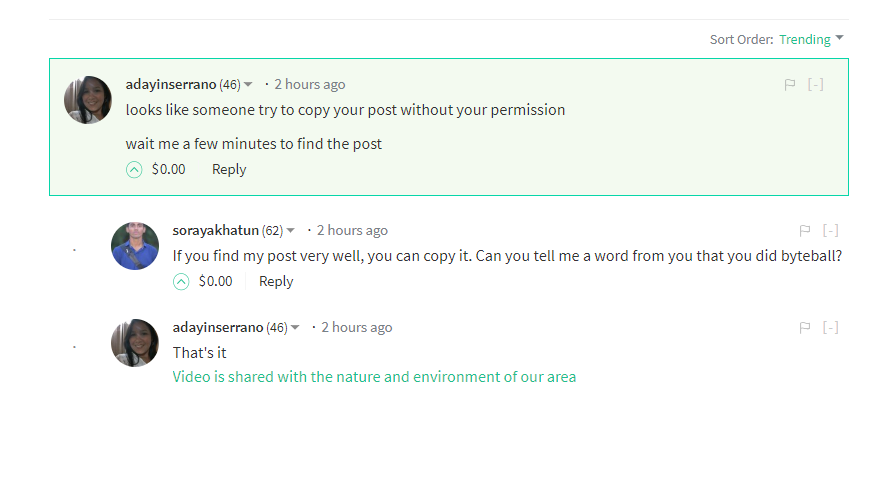Viewport: 885px width, 481px height.
Task: Upvote sorayakhatun's reply comment
Action: click(x=181, y=282)
